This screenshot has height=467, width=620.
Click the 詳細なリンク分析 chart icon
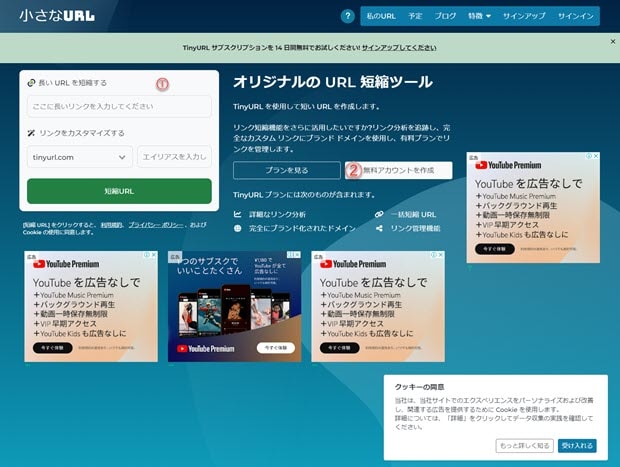tap(238, 214)
